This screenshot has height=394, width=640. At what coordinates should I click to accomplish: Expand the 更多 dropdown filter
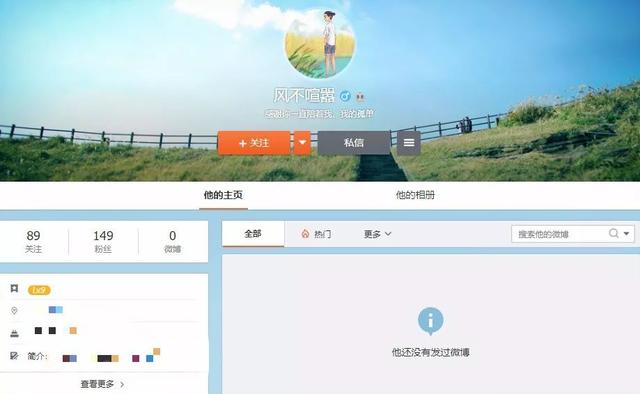click(x=378, y=234)
